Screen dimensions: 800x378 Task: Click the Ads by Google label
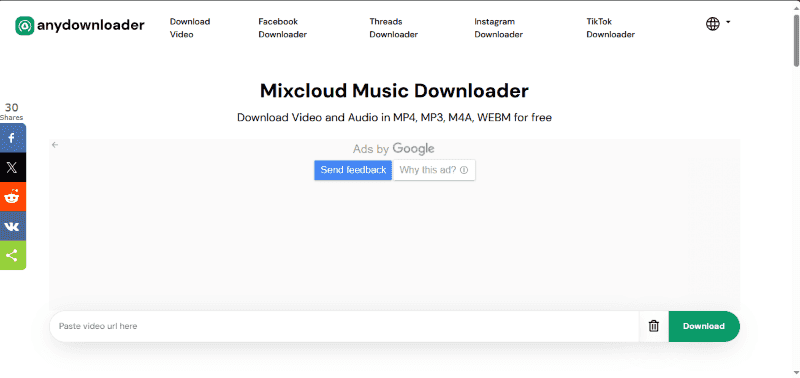[x=393, y=148]
